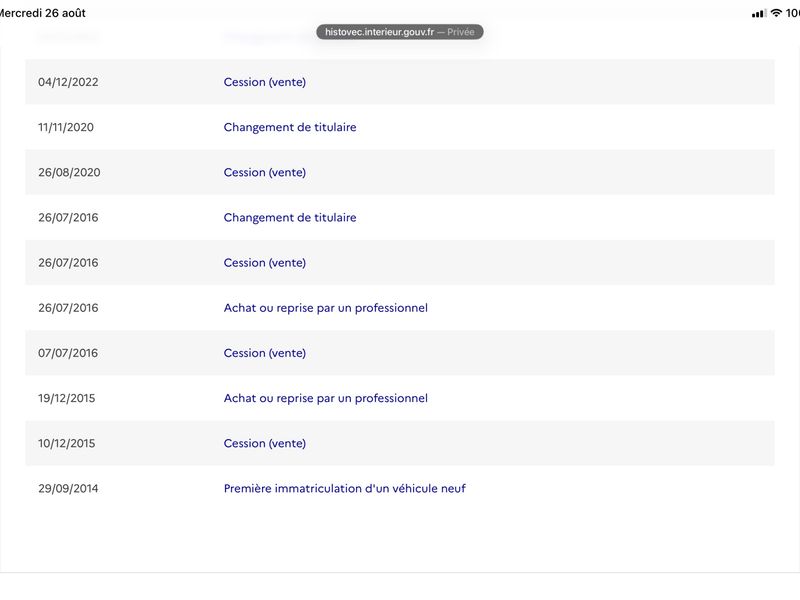800x600 pixels.
Task: Tap the cellular signal bars icon
Action: tap(759, 13)
